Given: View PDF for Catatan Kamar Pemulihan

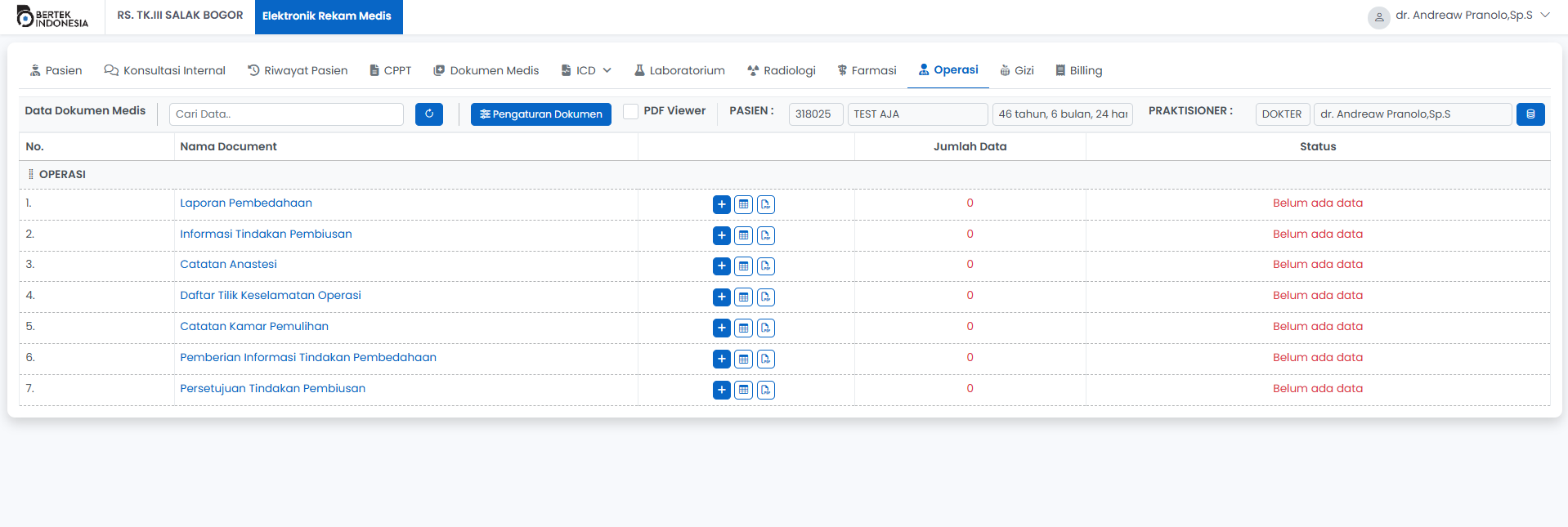Looking at the screenshot, I should coord(765,328).
